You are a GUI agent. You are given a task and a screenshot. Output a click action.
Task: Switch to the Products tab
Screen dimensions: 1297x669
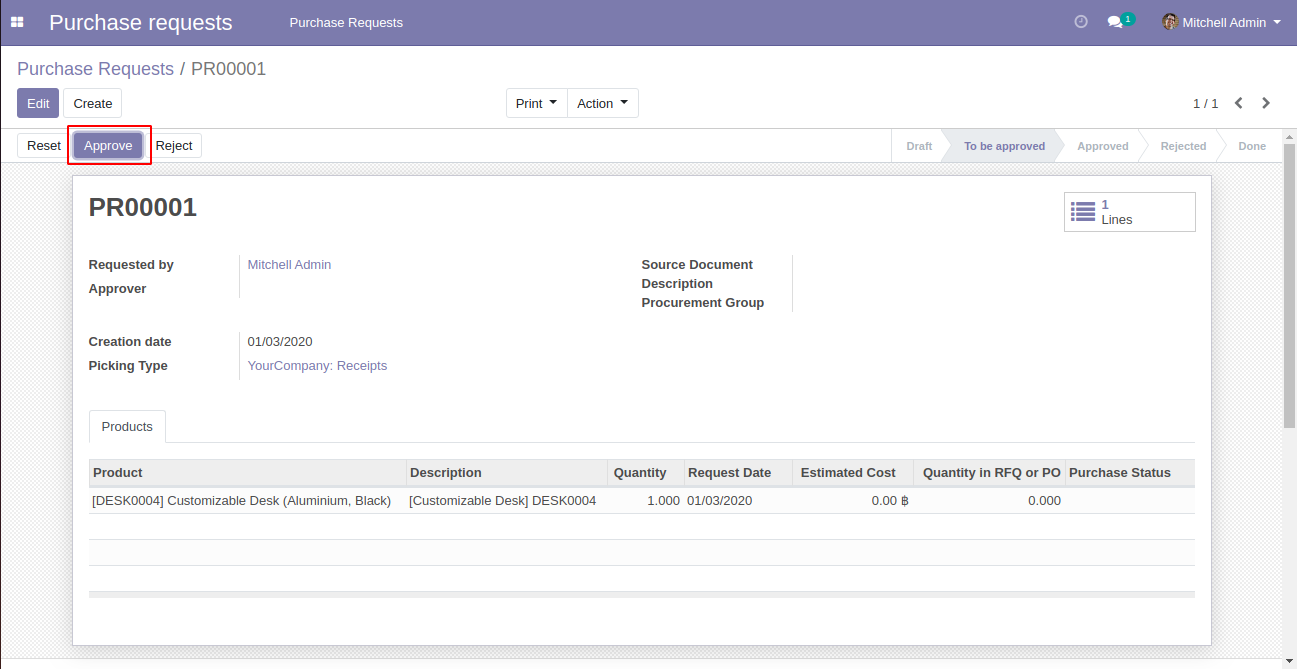click(x=126, y=426)
